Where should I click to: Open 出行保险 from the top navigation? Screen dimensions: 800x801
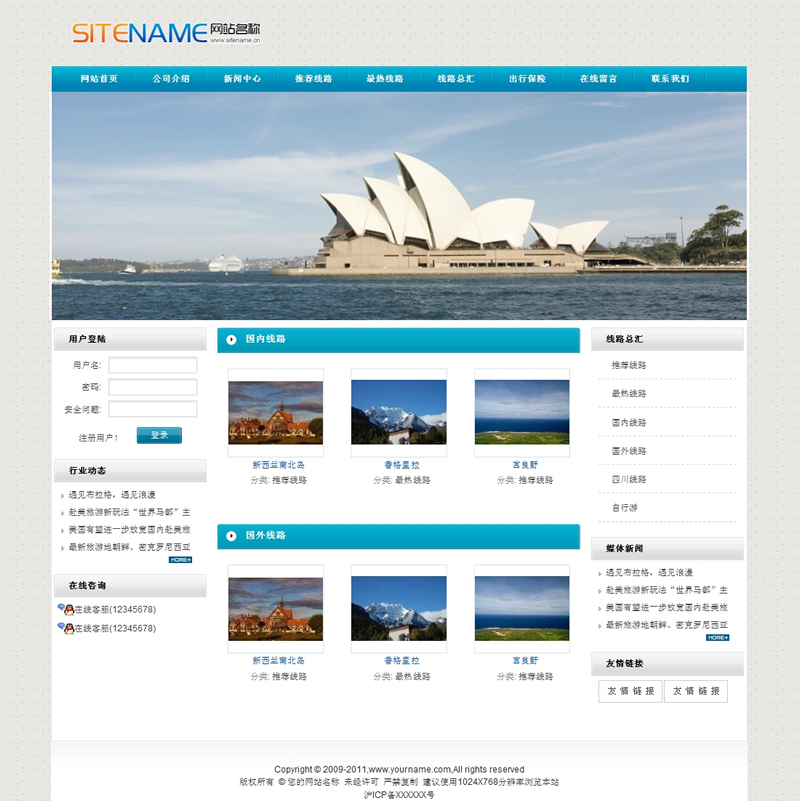coord(527,79)
